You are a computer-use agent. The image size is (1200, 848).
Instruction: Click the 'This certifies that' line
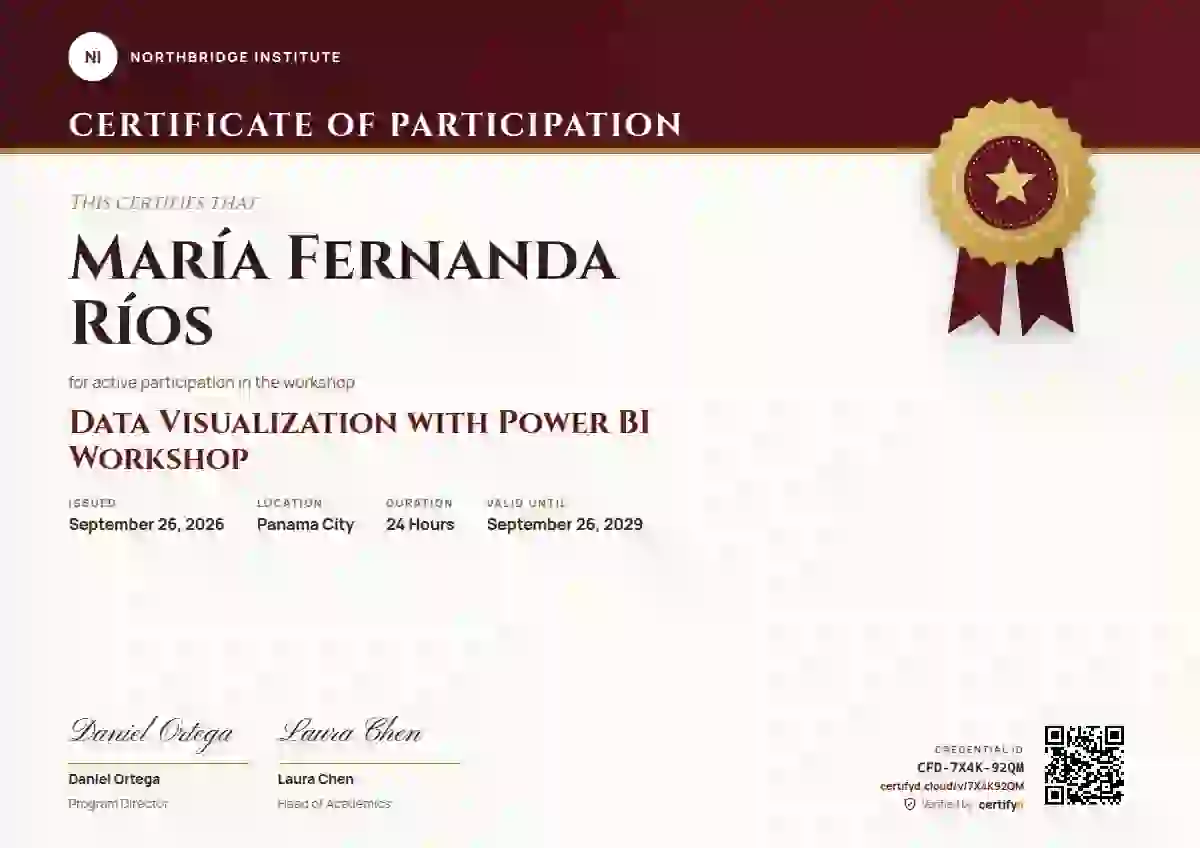(163, 202)
